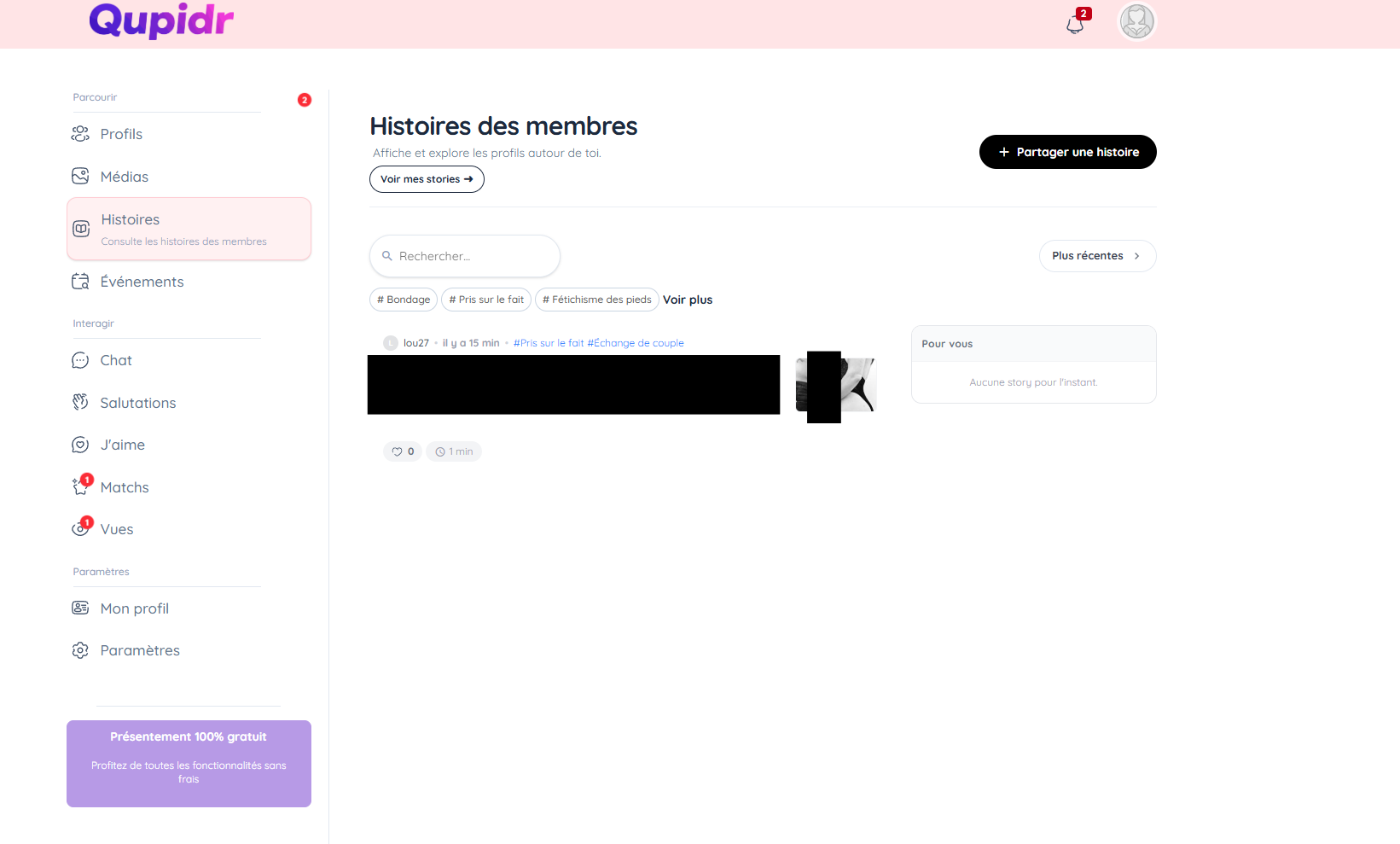This screenshot has height=844, width=1400.
Task: Toggle the Fétichisme des pieds tag filter
Action: click(596, 300)
